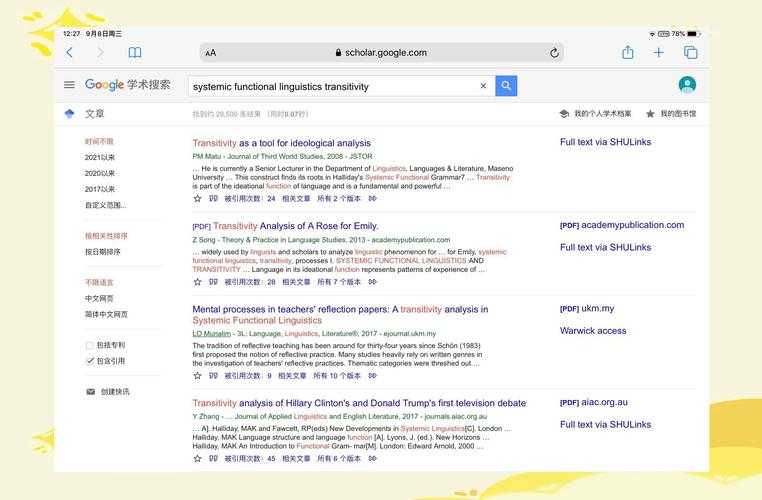Save Hillary Clinton debate result with star
The width and height of the screenshot is (762, 500).
pyautogui.click(x=197, y=458)
